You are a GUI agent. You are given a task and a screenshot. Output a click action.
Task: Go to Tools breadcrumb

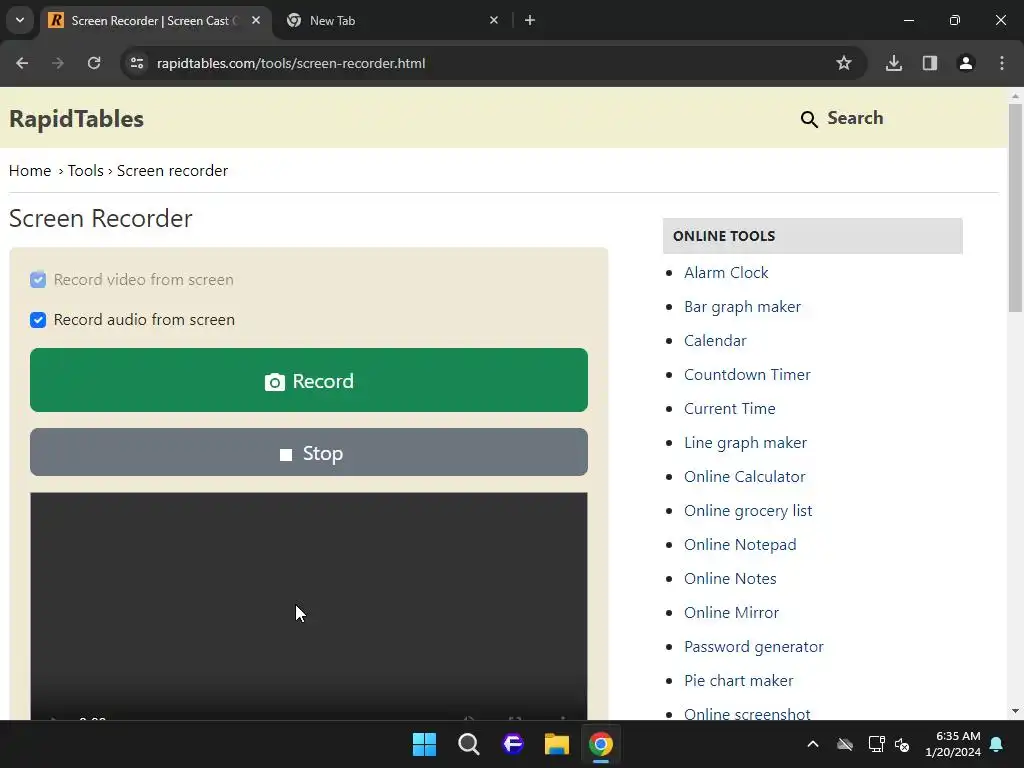(86, 170)
